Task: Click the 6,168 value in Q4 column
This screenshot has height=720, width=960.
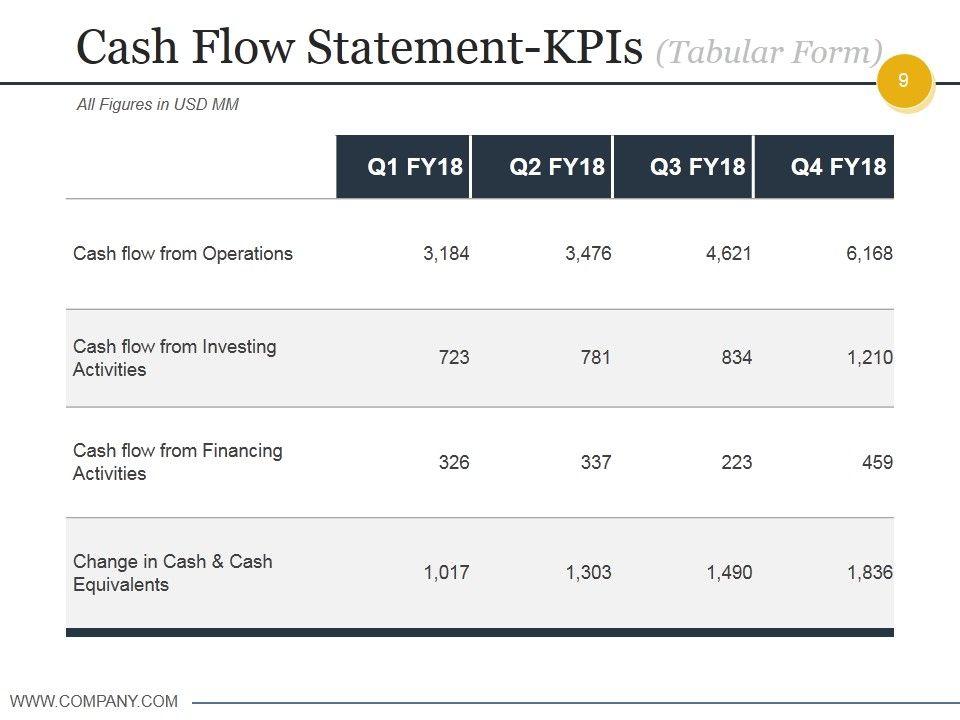Action: (x=869, y=254)
